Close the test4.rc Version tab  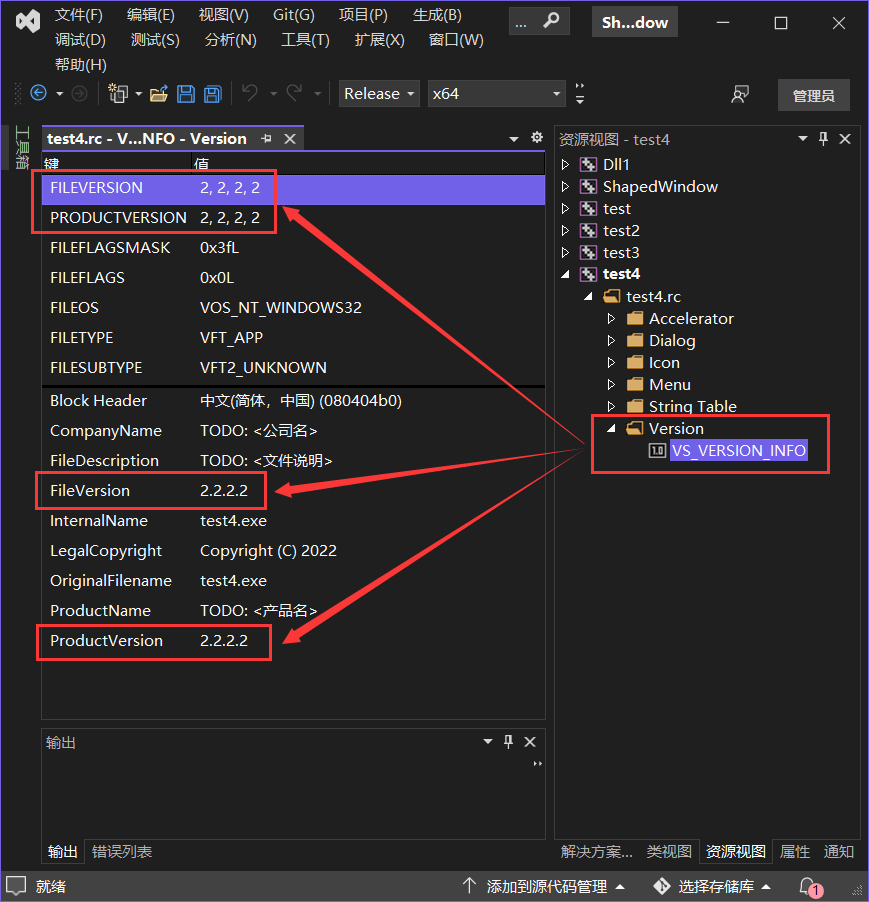point(290,139)
